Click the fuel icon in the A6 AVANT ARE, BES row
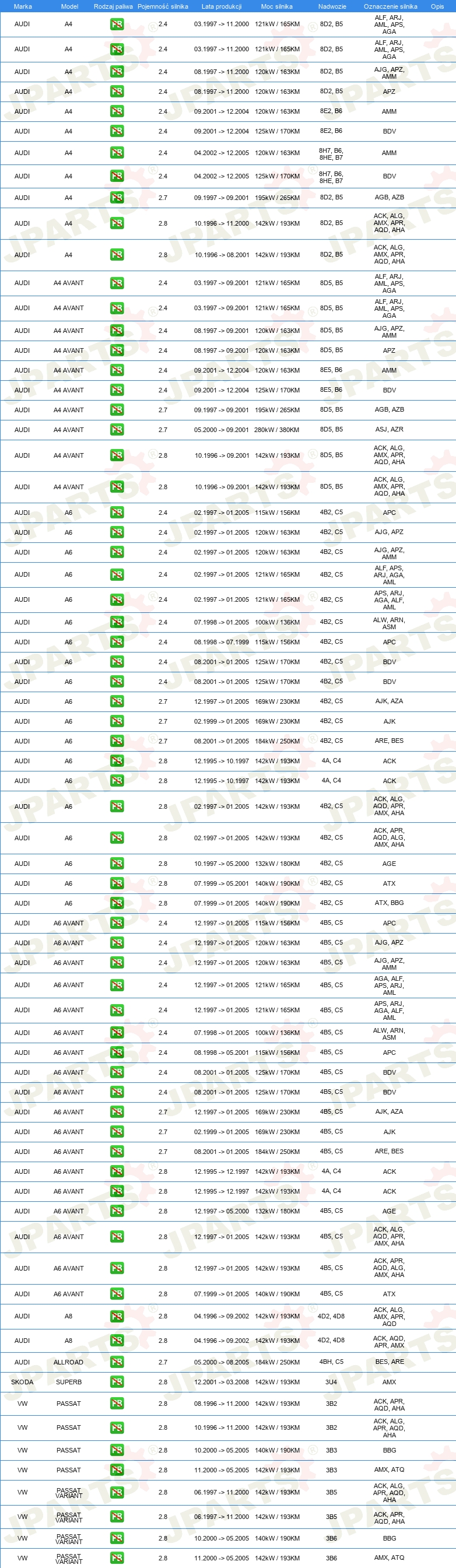 click(117, 1151)
